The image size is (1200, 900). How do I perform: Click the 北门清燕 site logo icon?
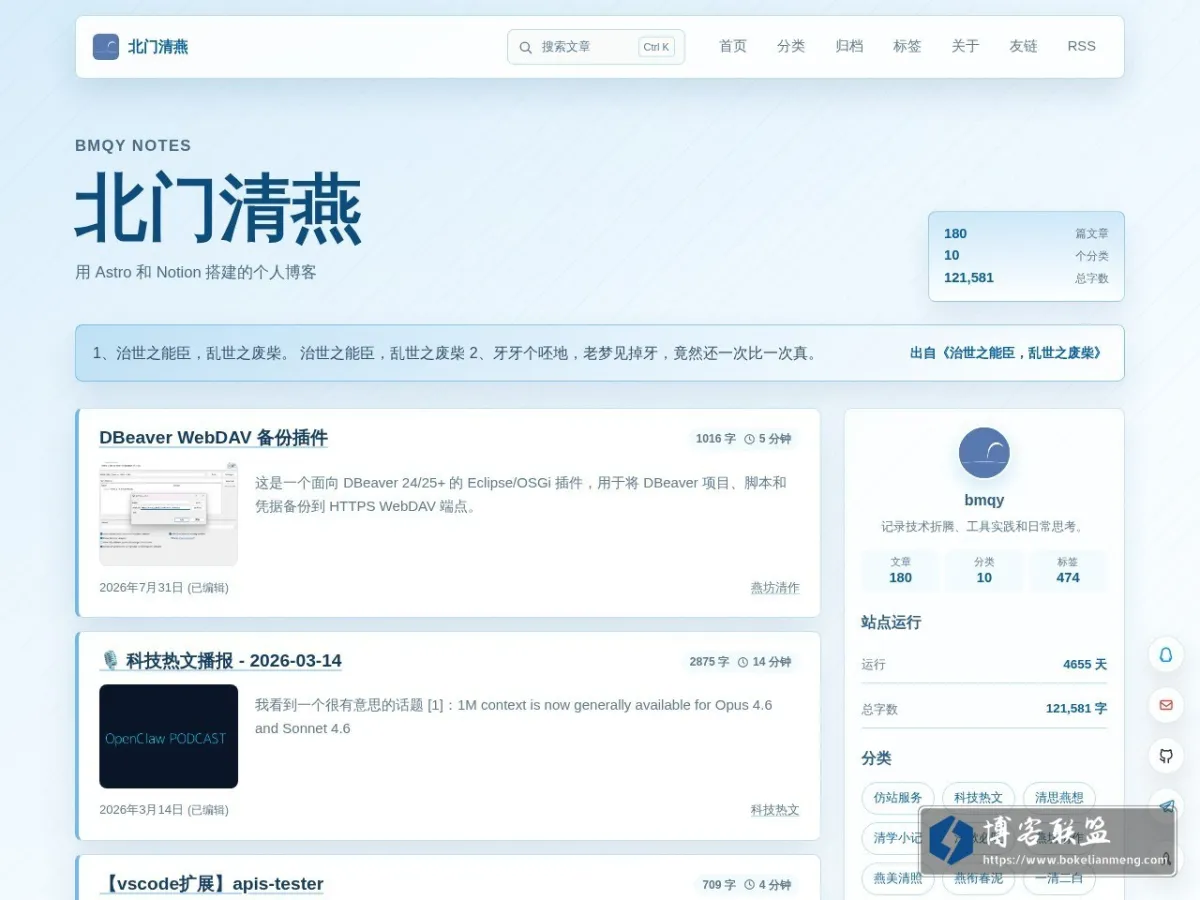click(106, 47)
